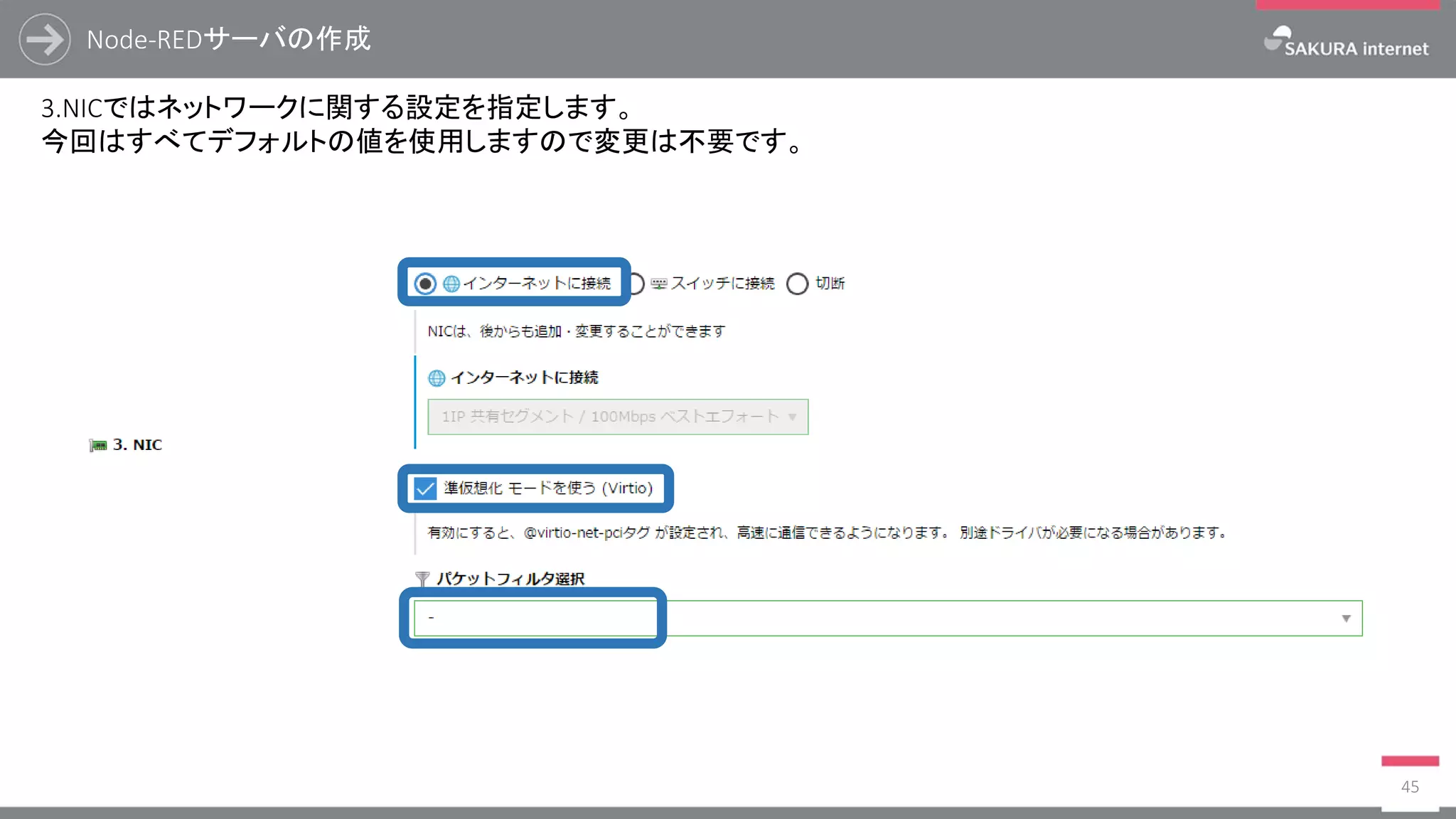Select the 切断 radio button
This screenshot has width=1456, height=819.
pos(797,284)
